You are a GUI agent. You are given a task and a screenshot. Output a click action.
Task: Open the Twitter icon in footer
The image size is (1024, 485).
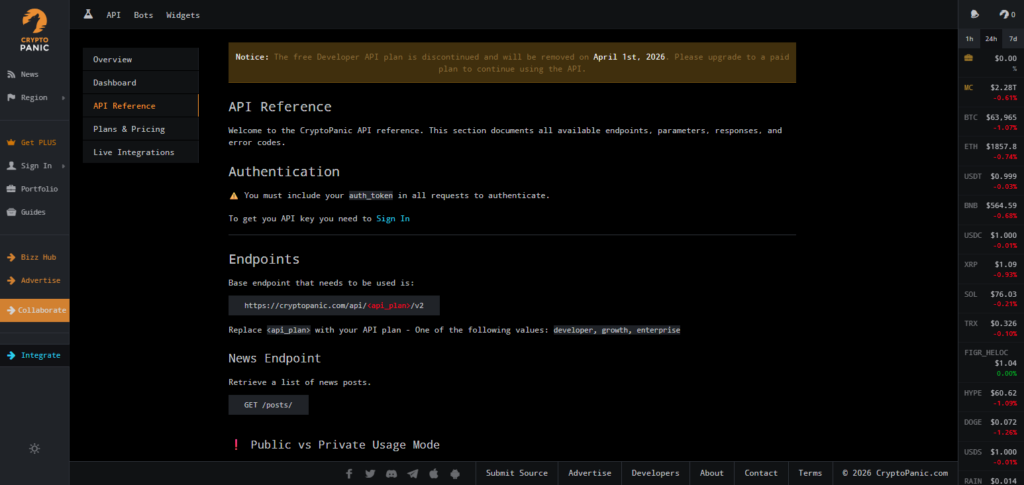[x=370, y=473]
